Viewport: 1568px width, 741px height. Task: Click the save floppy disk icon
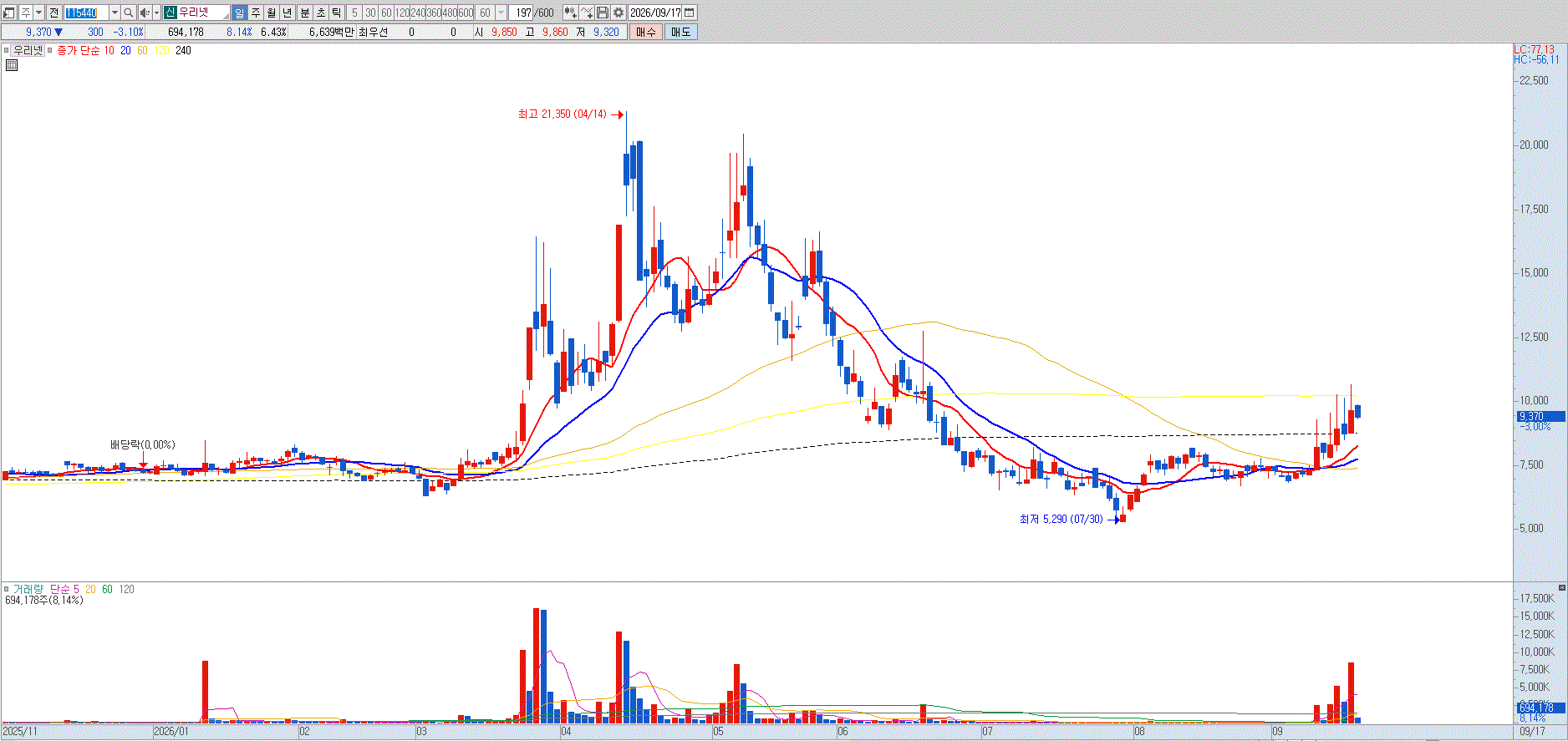tap(602, 13)
